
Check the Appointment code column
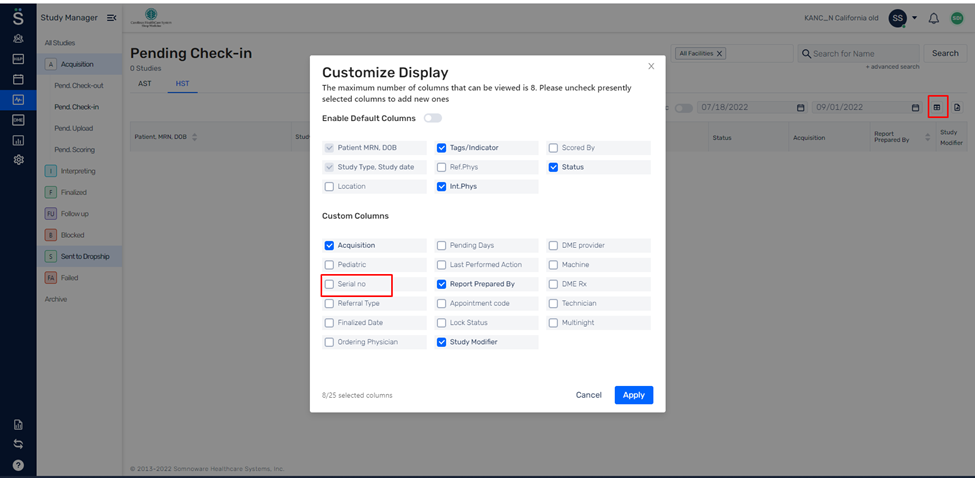[441, 304]
